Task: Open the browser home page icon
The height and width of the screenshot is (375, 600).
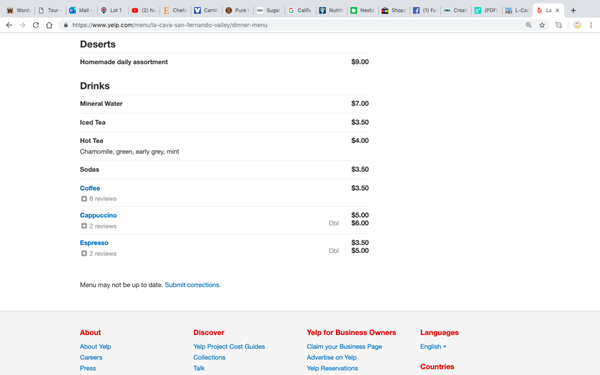Action: click(x=49, y=25)
